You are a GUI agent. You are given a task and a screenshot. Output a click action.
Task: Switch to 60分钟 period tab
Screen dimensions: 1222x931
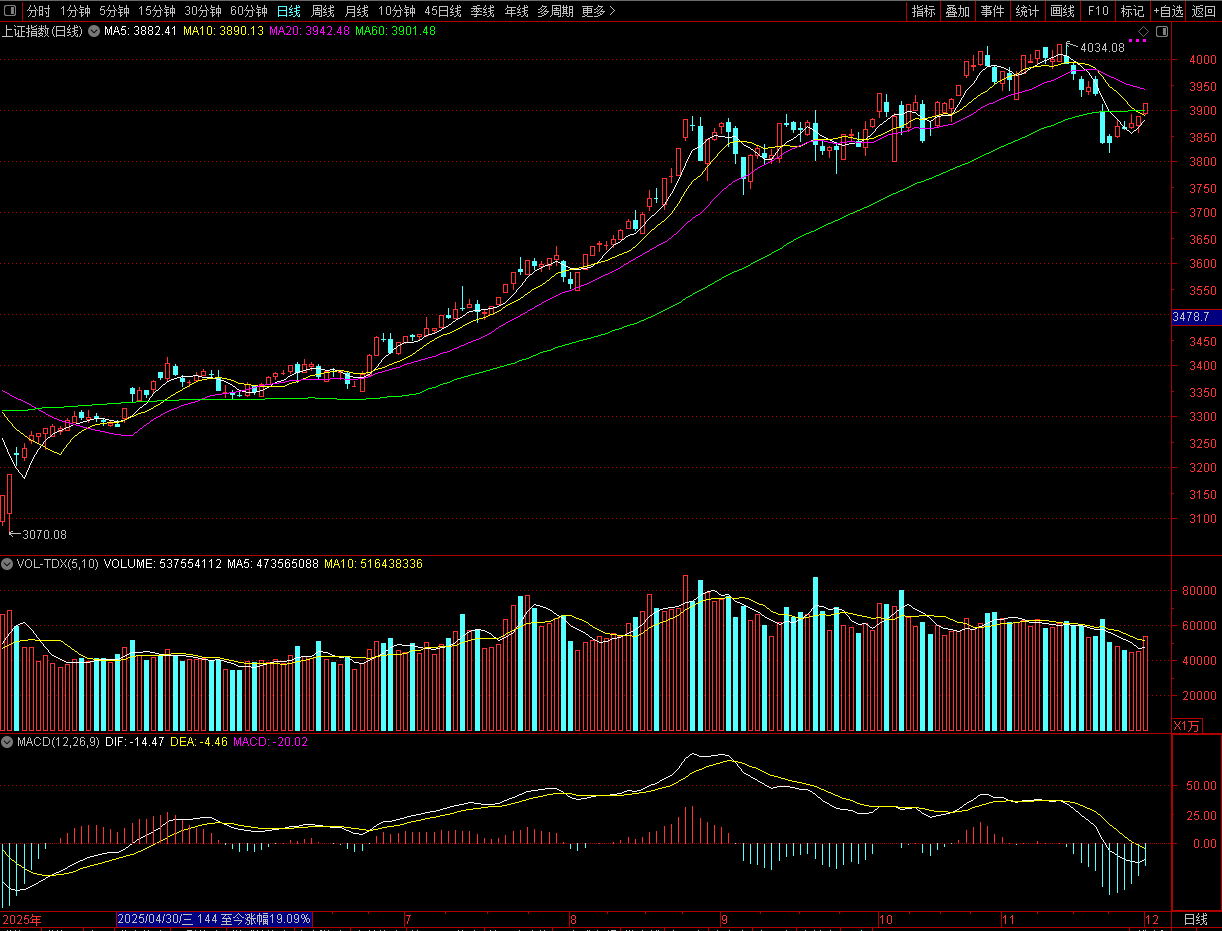coord(248,11)
